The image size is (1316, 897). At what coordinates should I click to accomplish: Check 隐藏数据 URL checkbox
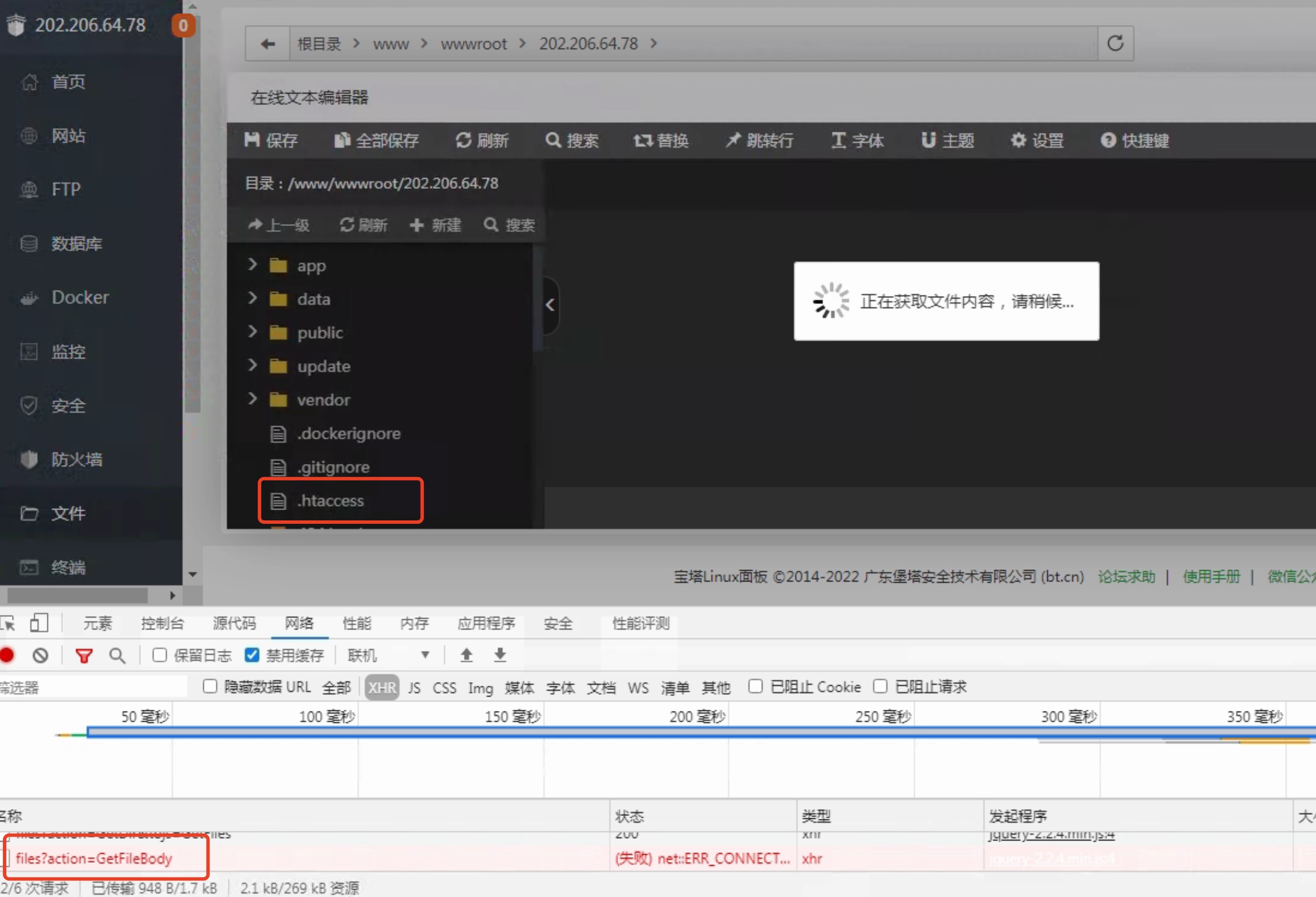(210, 686)
